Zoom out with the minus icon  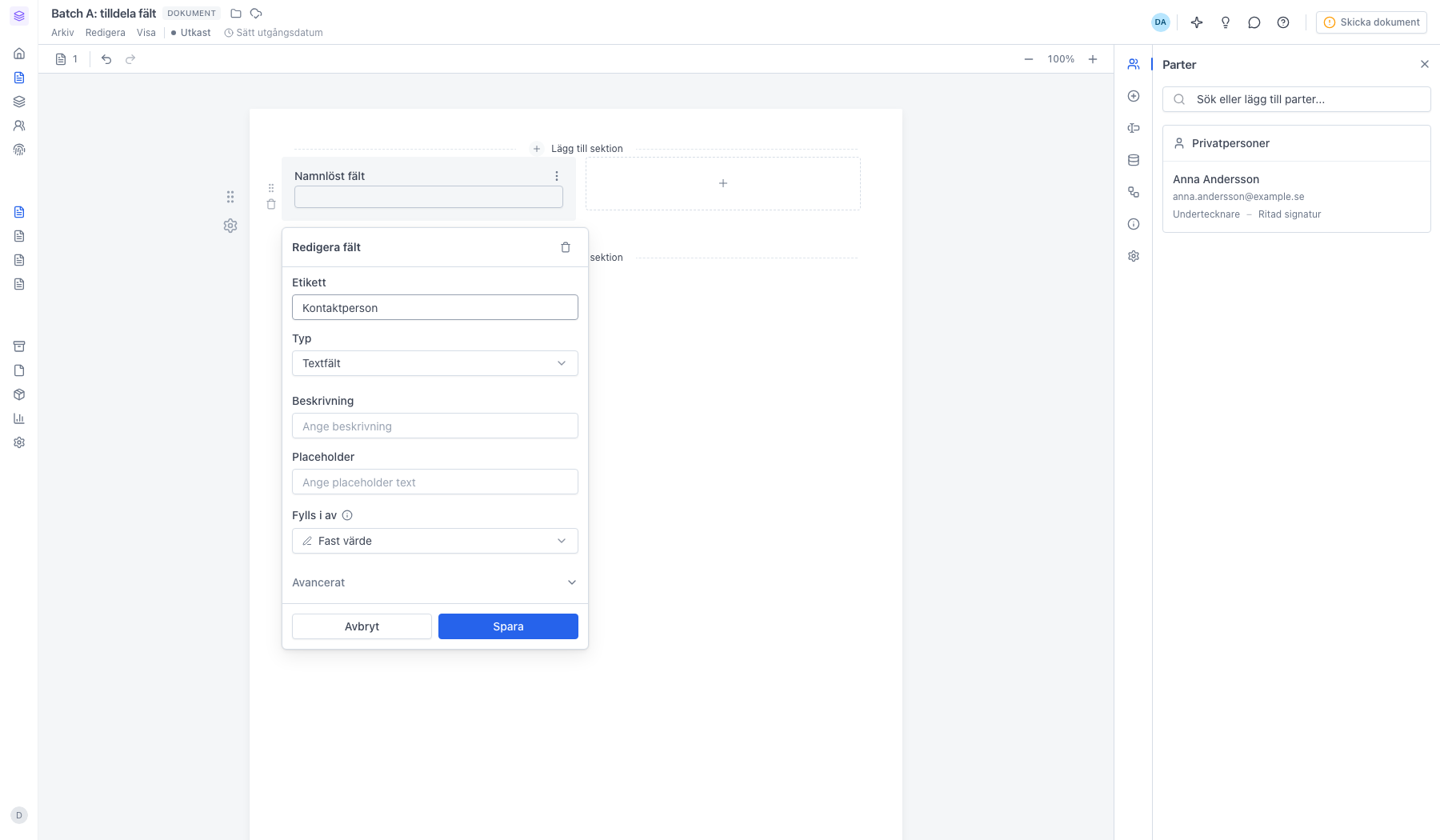coord(1029,59)
